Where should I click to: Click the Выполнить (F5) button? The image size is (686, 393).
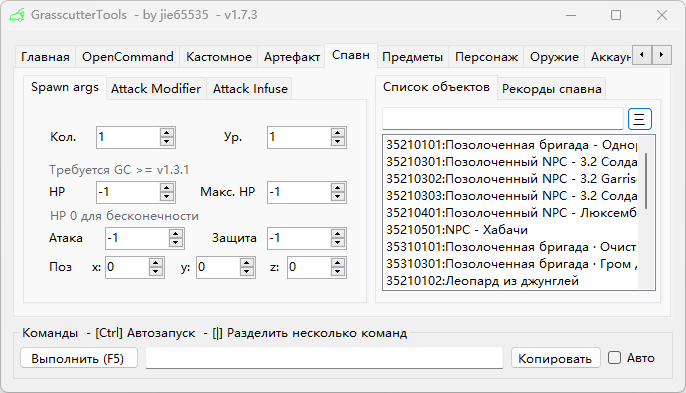pos(79,358)
